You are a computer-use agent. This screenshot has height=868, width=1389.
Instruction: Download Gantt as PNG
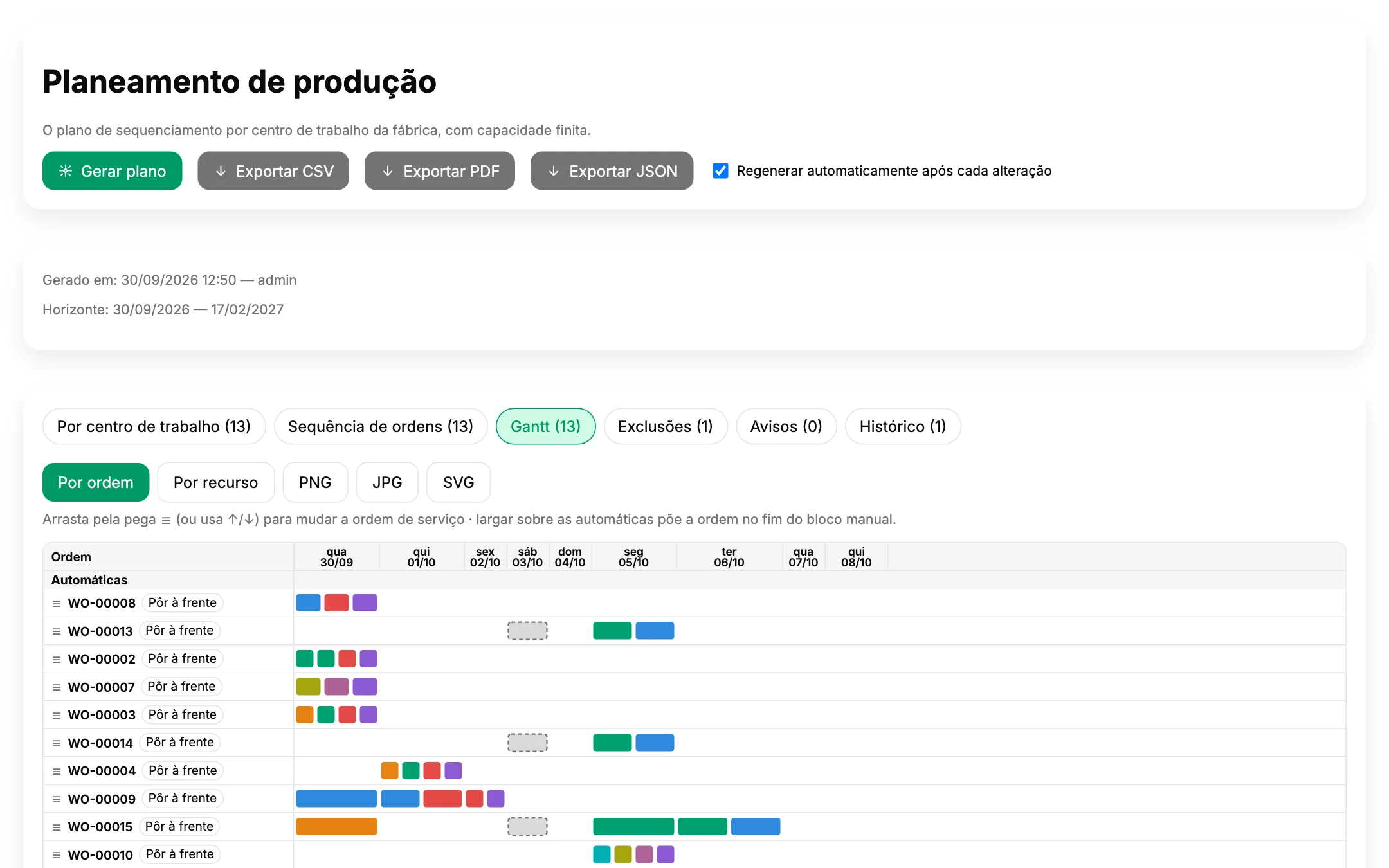tap(315, 482)
